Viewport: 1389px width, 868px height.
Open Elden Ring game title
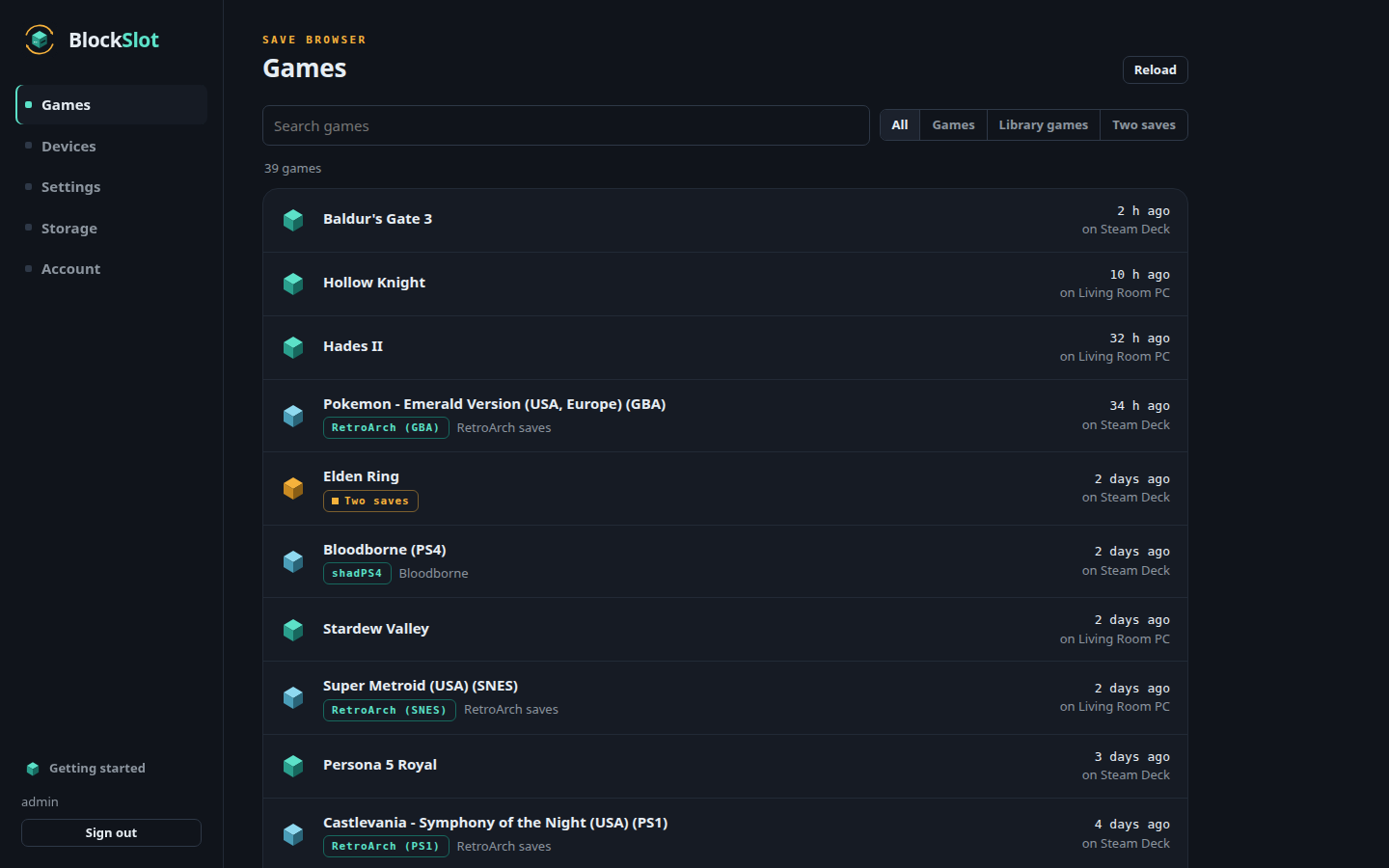tap(361, 476)
